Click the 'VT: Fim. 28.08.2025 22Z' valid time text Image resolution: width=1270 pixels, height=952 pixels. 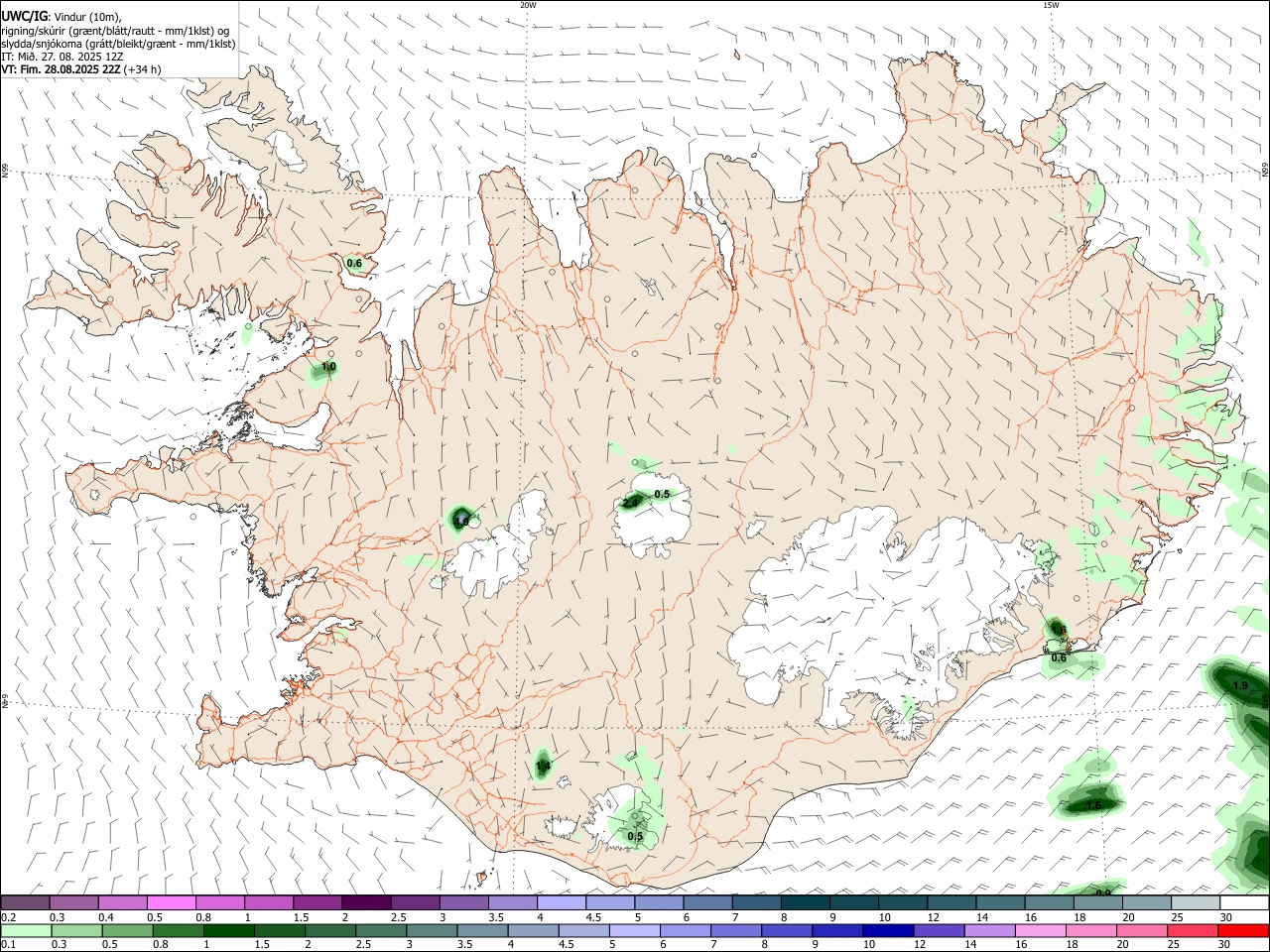[62, 69]
